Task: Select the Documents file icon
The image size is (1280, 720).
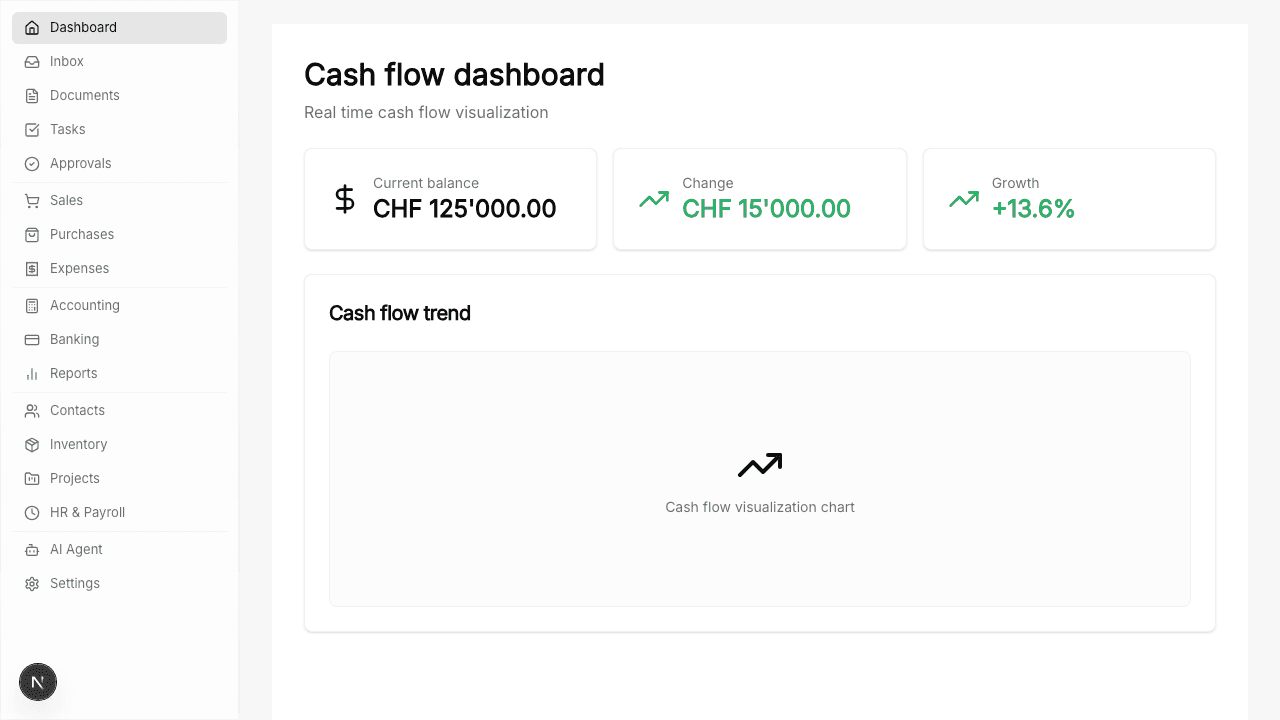Action: [33, 95]
